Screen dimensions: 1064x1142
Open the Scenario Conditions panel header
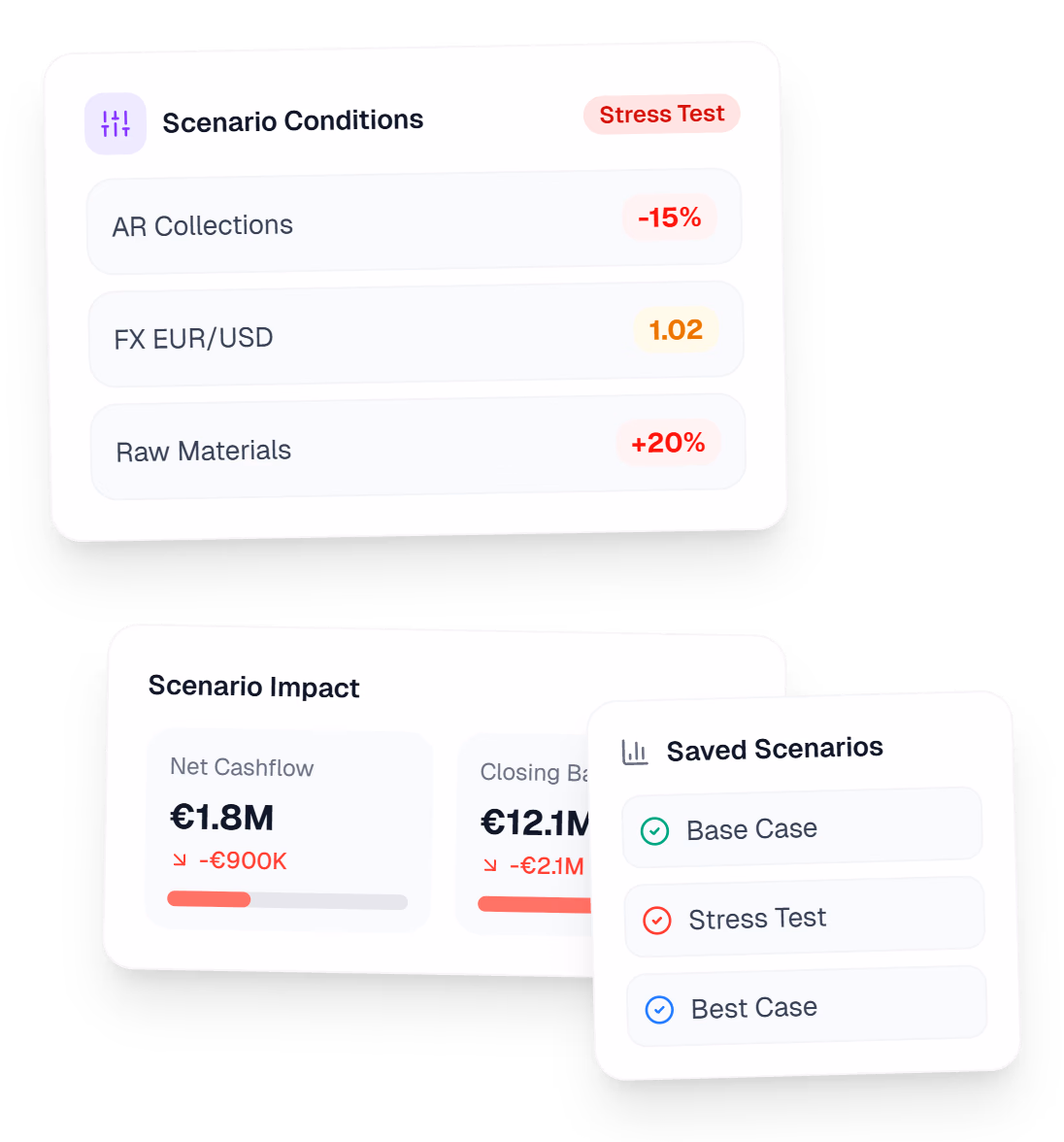coord(292,120)
